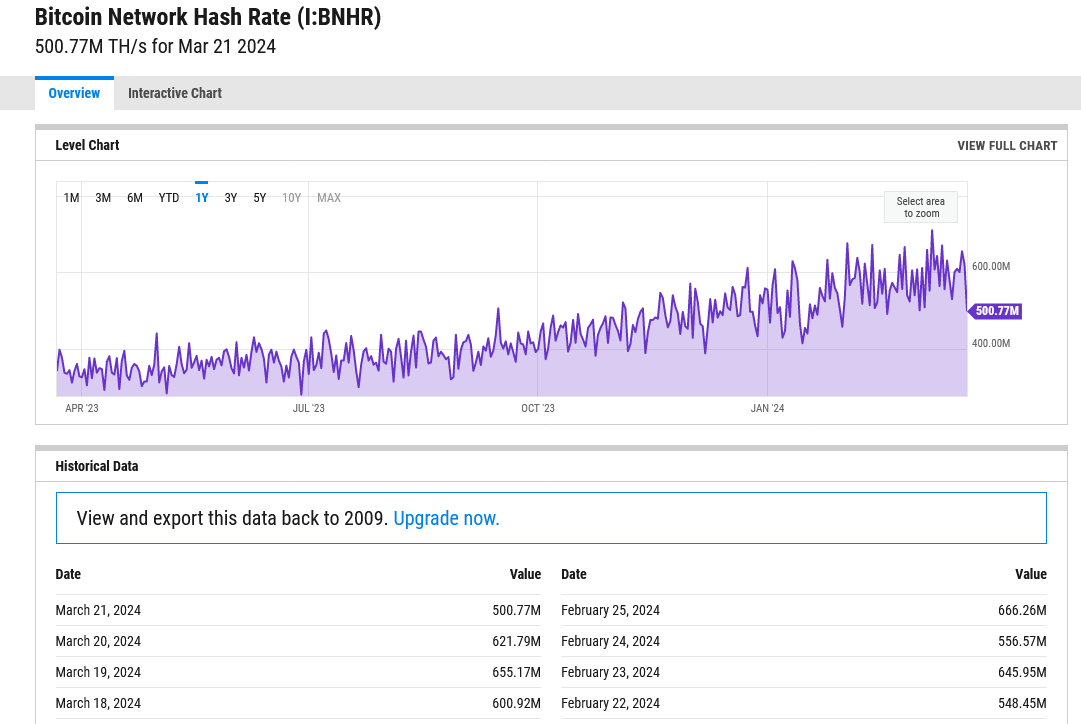Image resolution: width=1081 pixels, height=724 pixels.
Task: Click the Bitcoin Network Hash Rate title
Action: pyautogui.click(x=208, y=17)
